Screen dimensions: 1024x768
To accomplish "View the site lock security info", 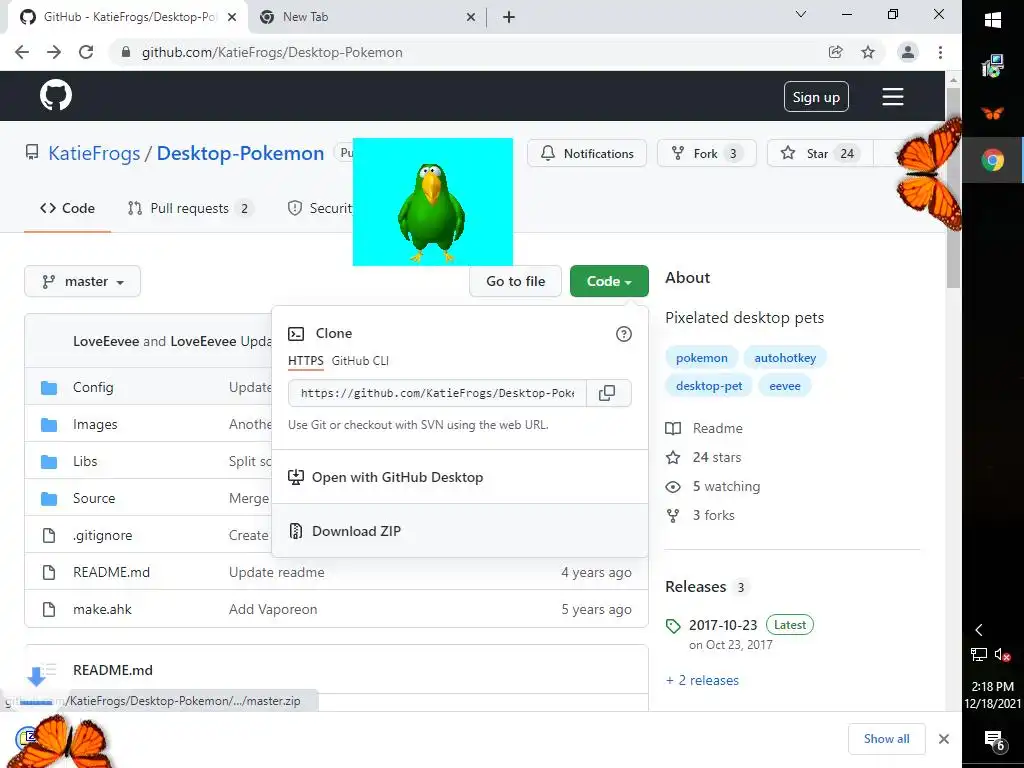I will [x=126, y=52].
